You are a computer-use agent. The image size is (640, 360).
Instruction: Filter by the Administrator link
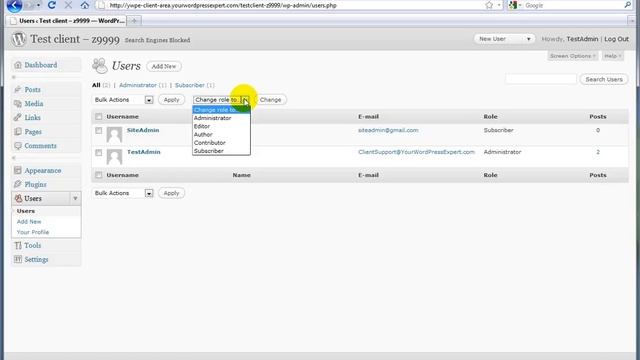[x=138, y=85]
